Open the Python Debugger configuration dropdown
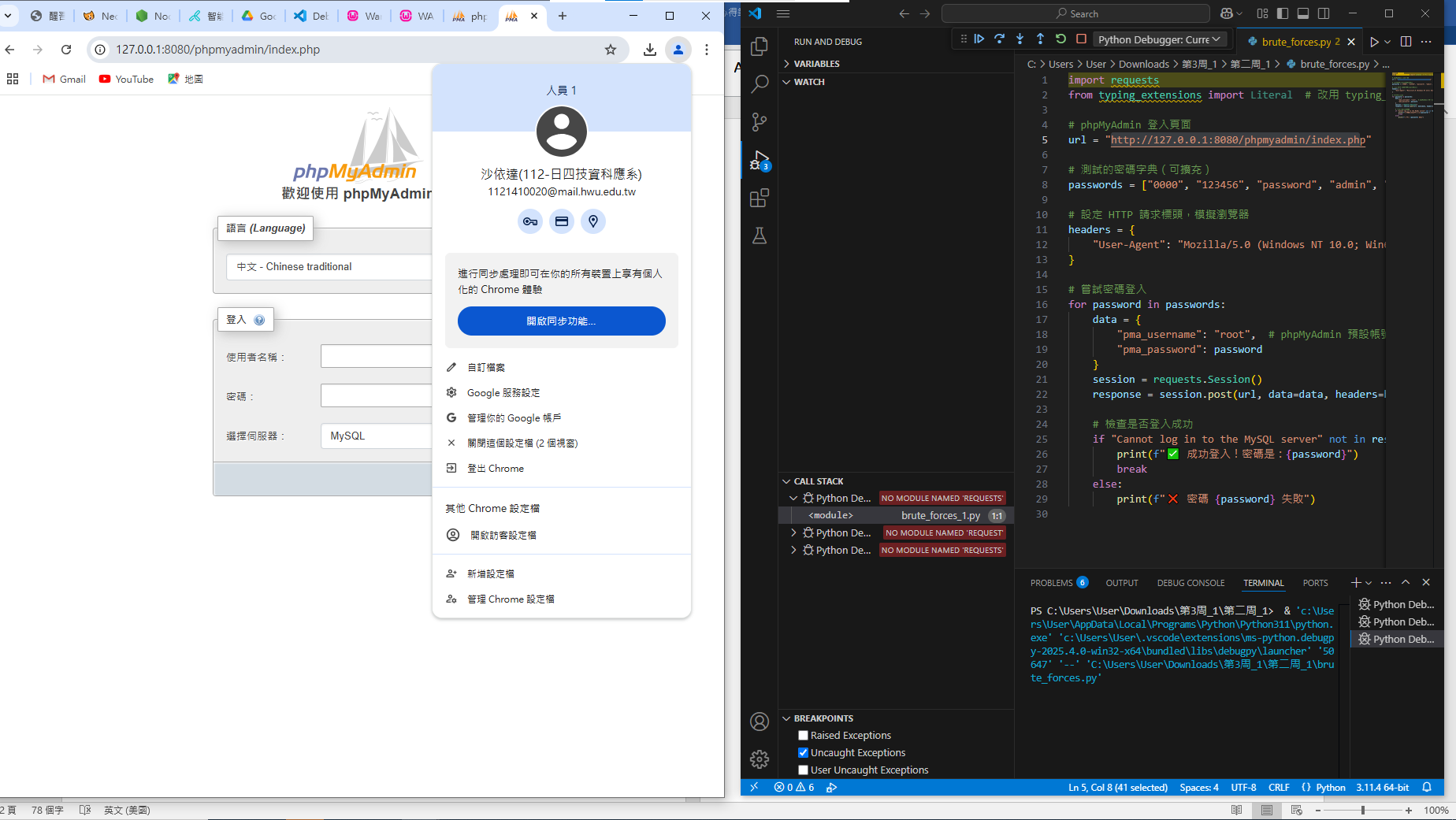The image size is (1456, 820). 1158,39
